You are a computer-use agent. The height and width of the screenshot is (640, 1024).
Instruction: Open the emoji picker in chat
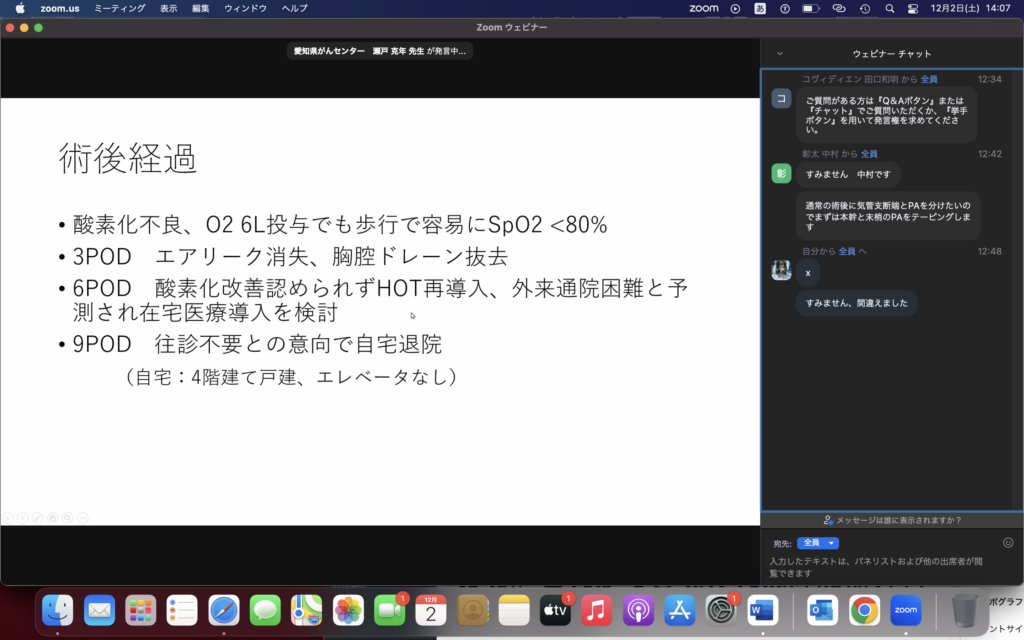[x=1008, y=543]
